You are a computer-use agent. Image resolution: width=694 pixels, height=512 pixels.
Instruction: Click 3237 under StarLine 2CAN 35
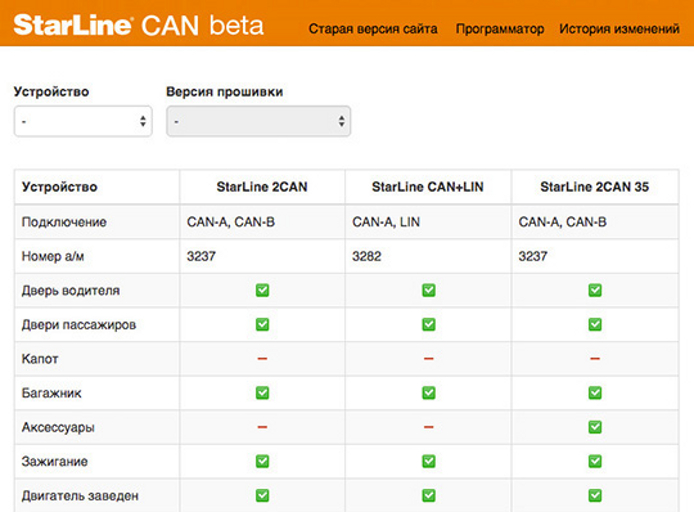[533, 256]
